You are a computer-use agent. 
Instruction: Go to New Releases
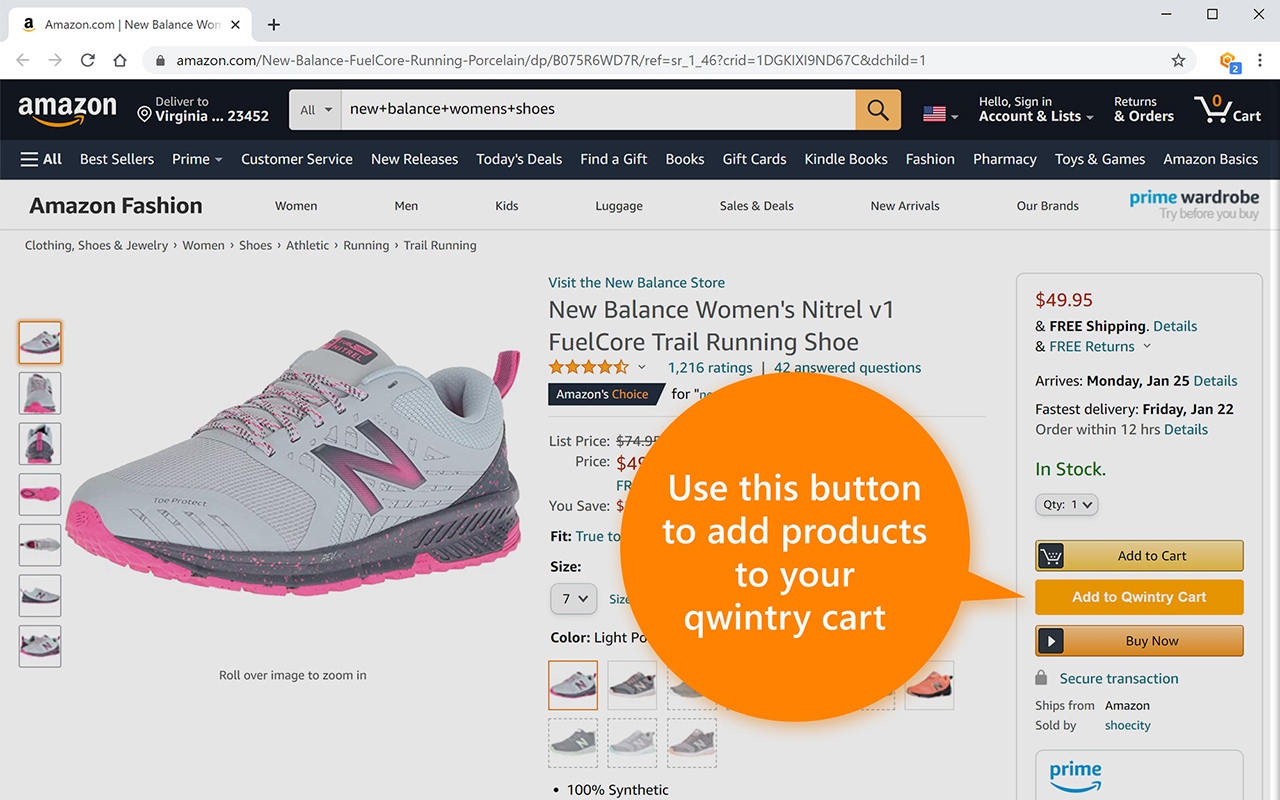point(414,159)
